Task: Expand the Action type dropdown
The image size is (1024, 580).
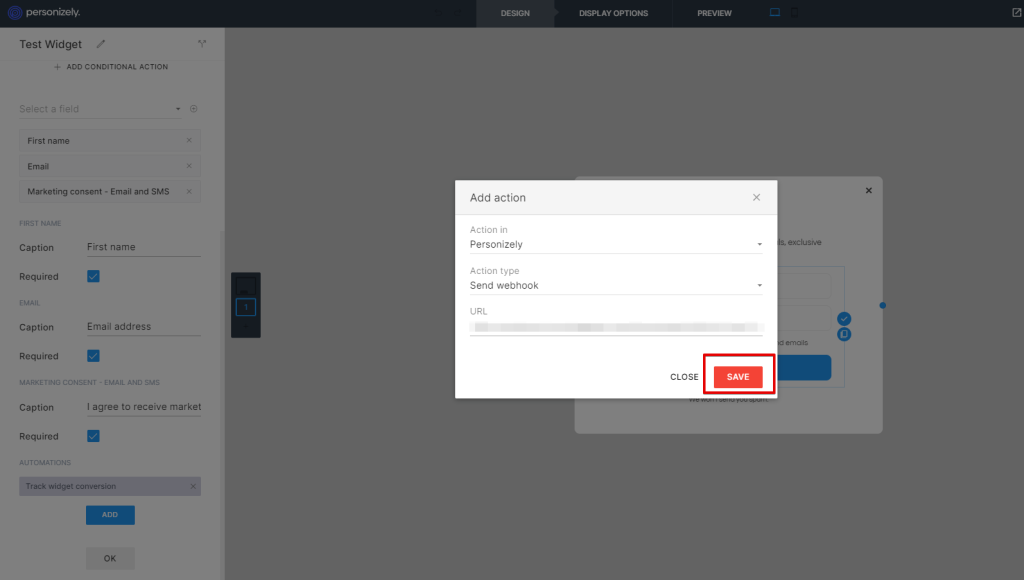Action: tap(615, 285)
